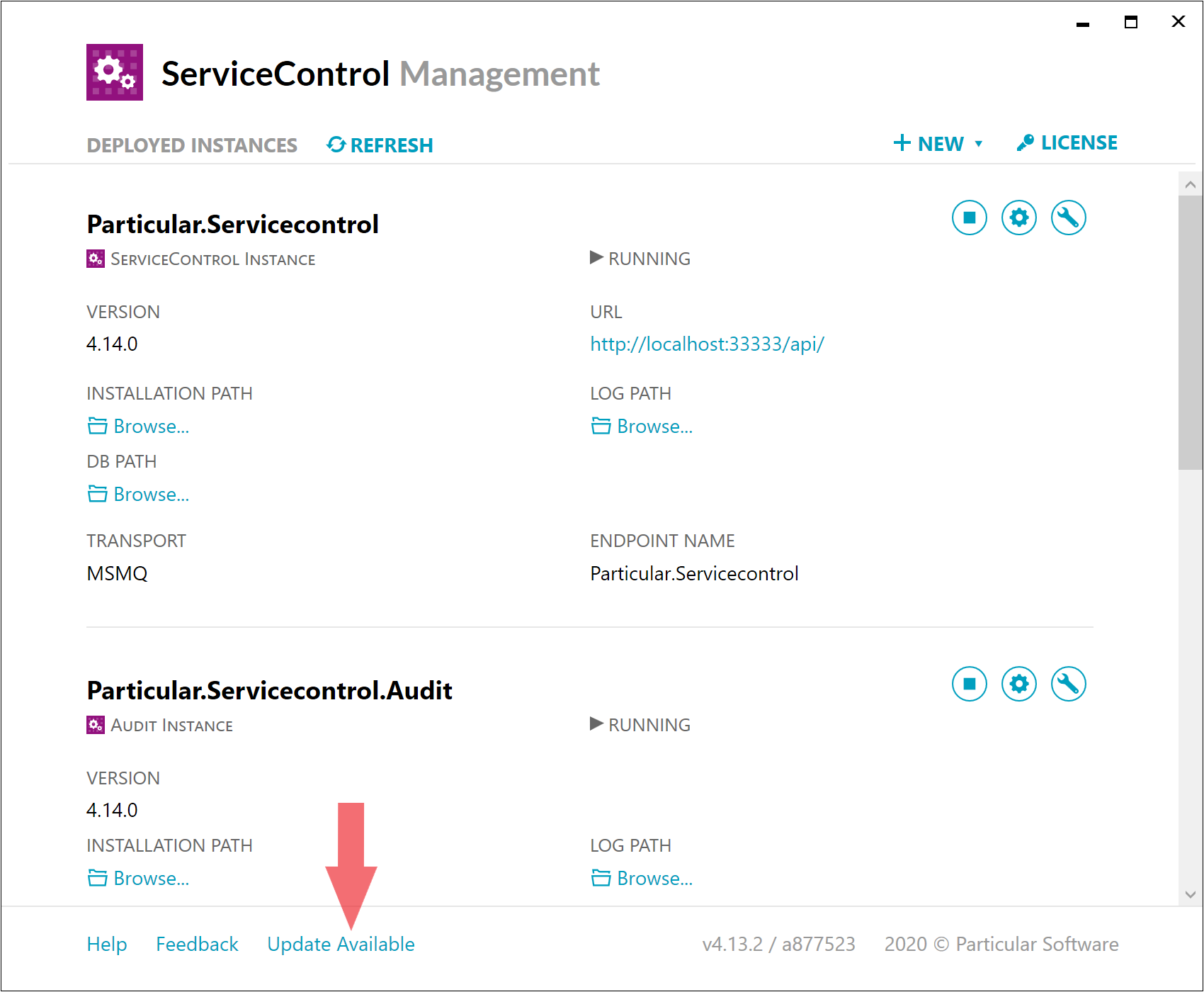Click the endpoint name value Particular.Servicecontrol
The width and height of the screenshot is (1204, 992).
pos(694,573)
